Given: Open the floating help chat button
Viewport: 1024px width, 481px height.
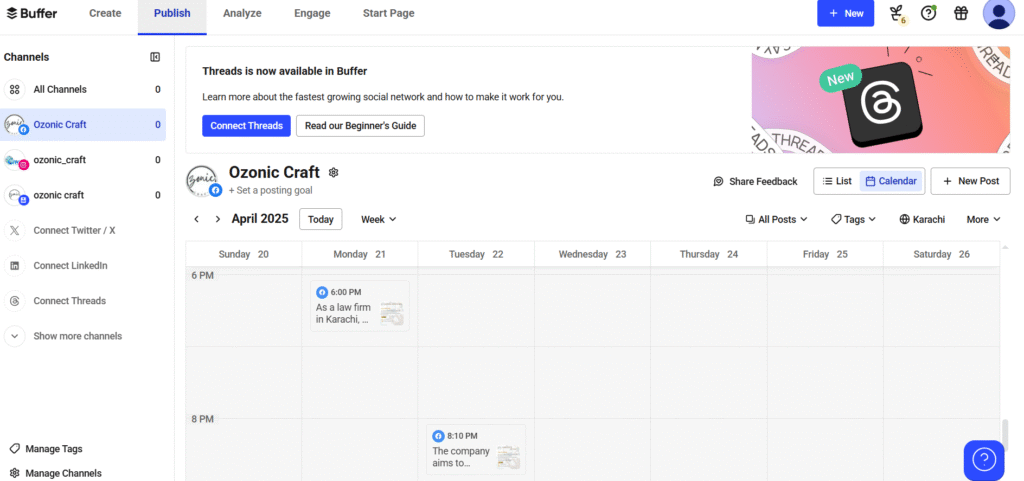Looking at the screenshot, I should point(983,459).
